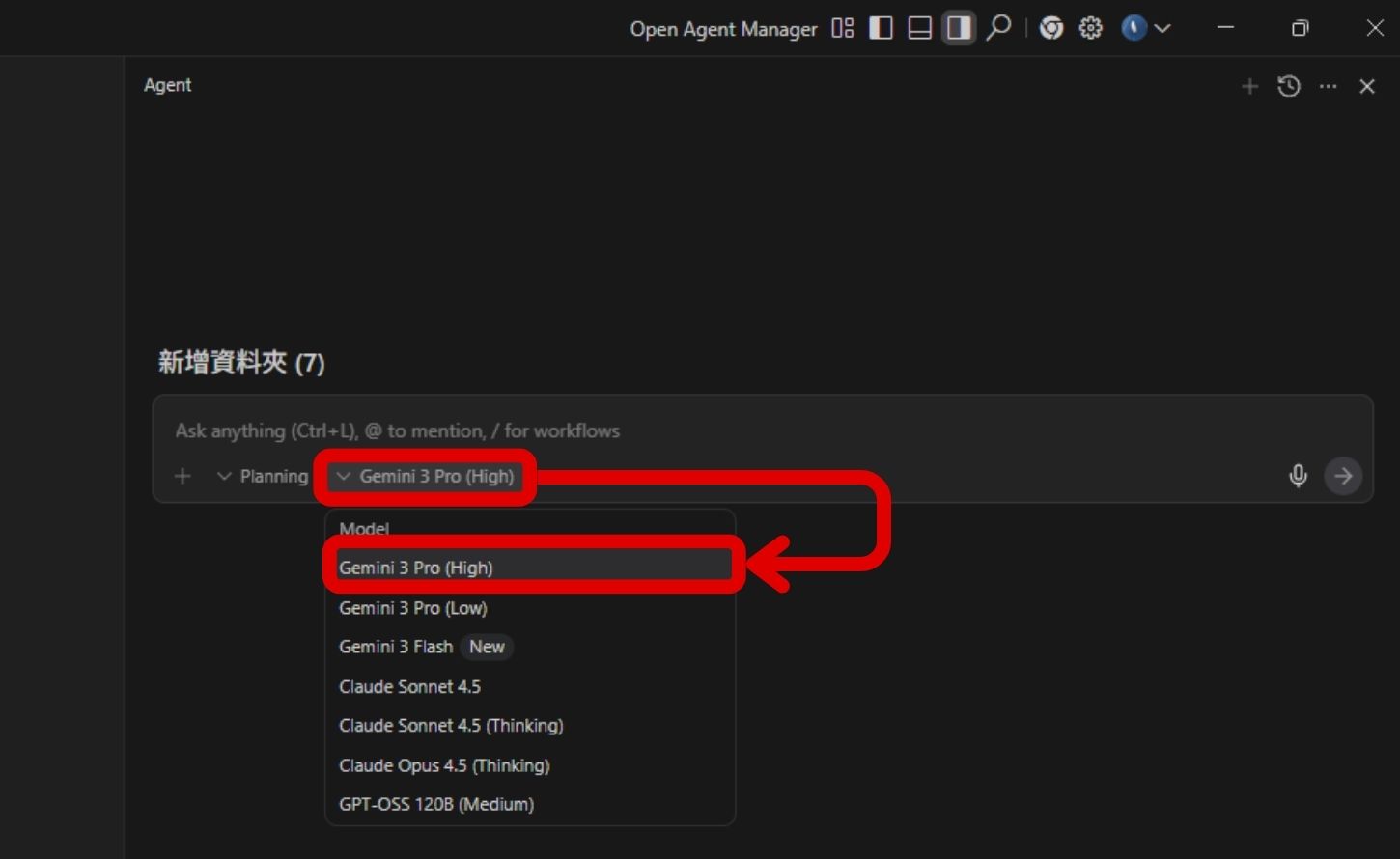The height and width of the screenshot is (859, 1400).
Task: Click inside the Ask anything input field
Action: click(x=676, y=430)
